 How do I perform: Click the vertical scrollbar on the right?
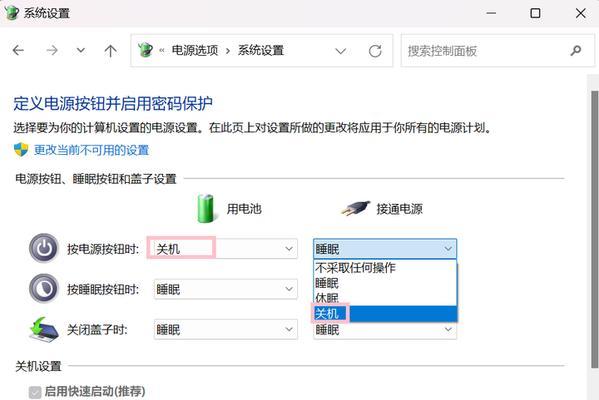pos(594,229)
